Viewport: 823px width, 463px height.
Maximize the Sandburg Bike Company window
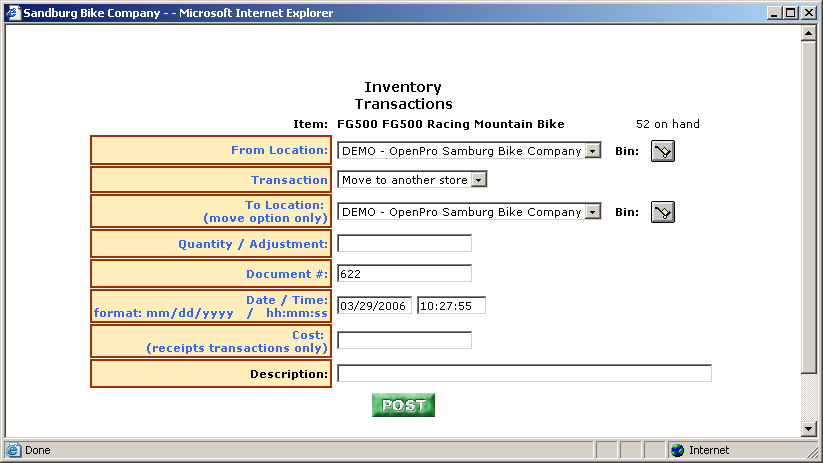coord(790,13)
